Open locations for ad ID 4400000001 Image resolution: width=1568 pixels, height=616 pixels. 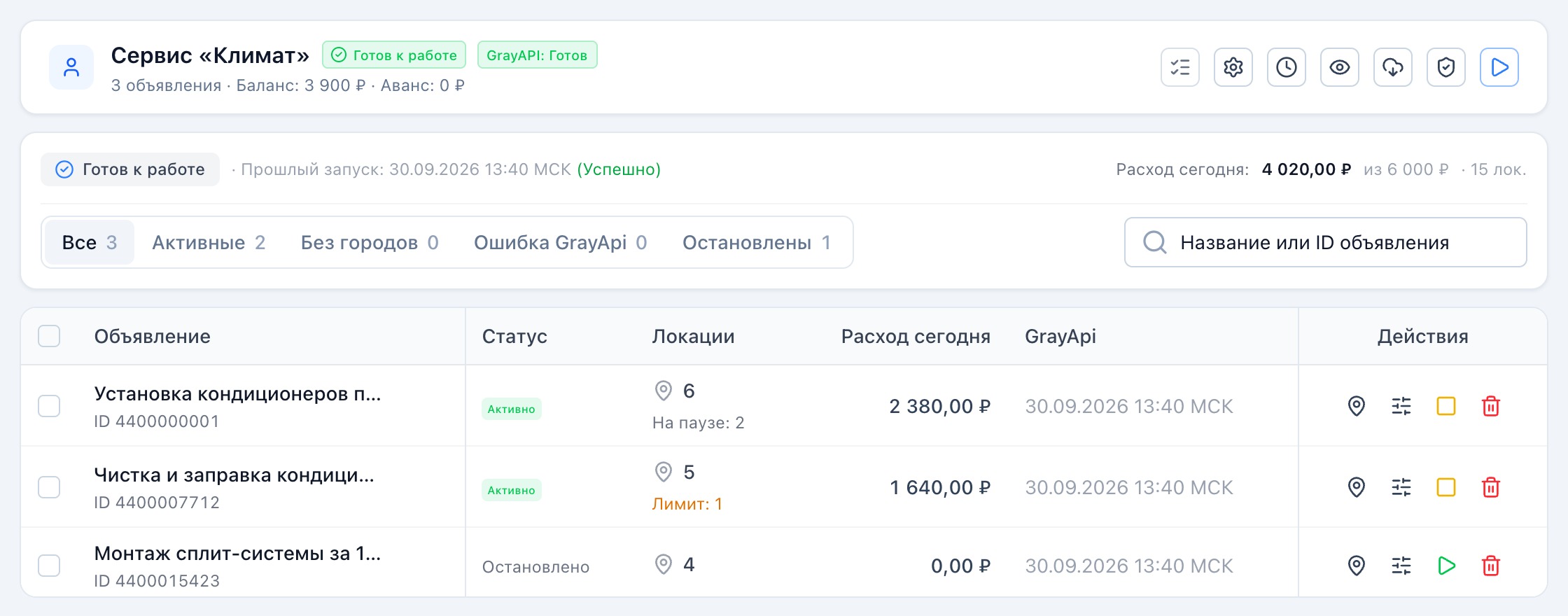(x=1357, y=406)
